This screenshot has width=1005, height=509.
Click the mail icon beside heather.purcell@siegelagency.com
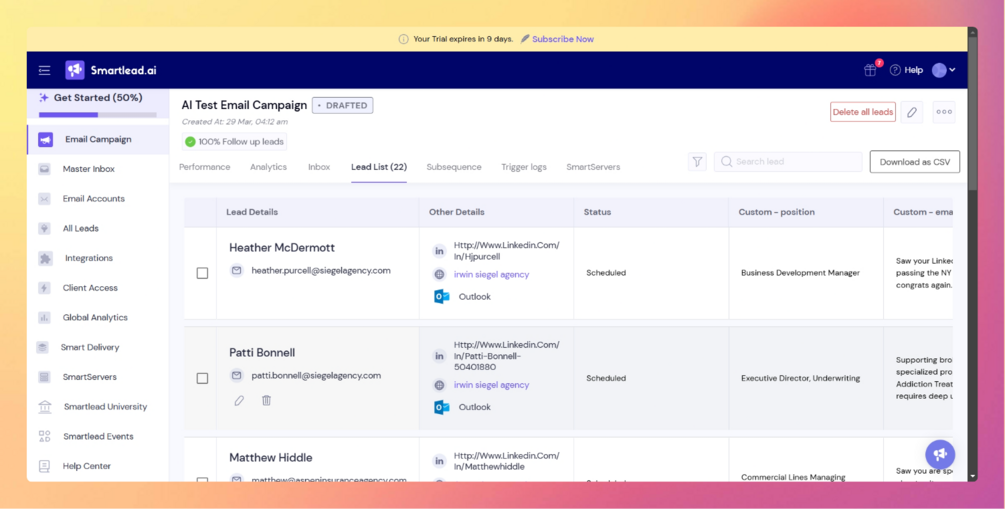tap(237, 271)
